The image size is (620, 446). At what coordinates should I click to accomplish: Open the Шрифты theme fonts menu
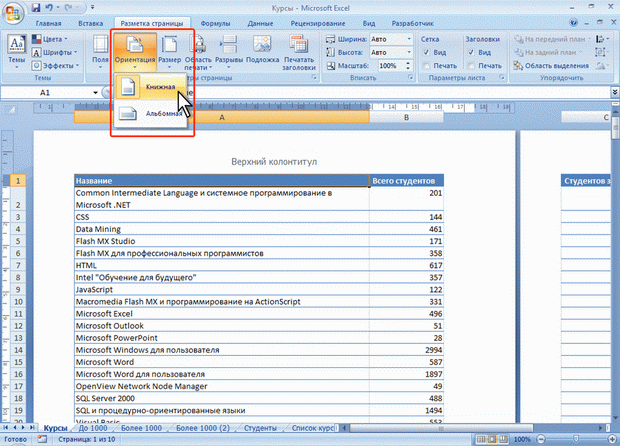[56, 52]
